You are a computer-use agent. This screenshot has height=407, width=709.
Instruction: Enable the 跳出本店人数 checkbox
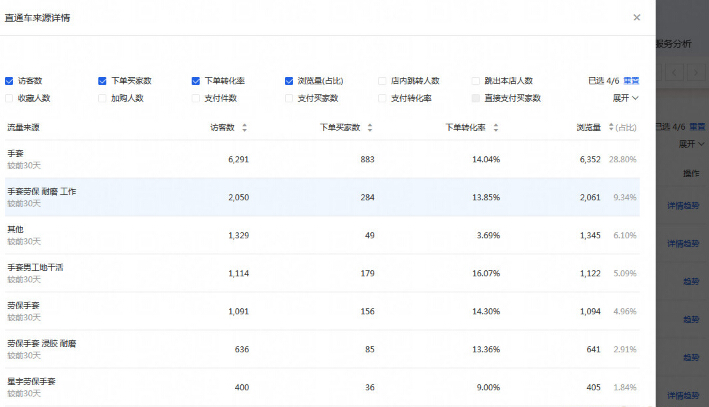[476, 81]
